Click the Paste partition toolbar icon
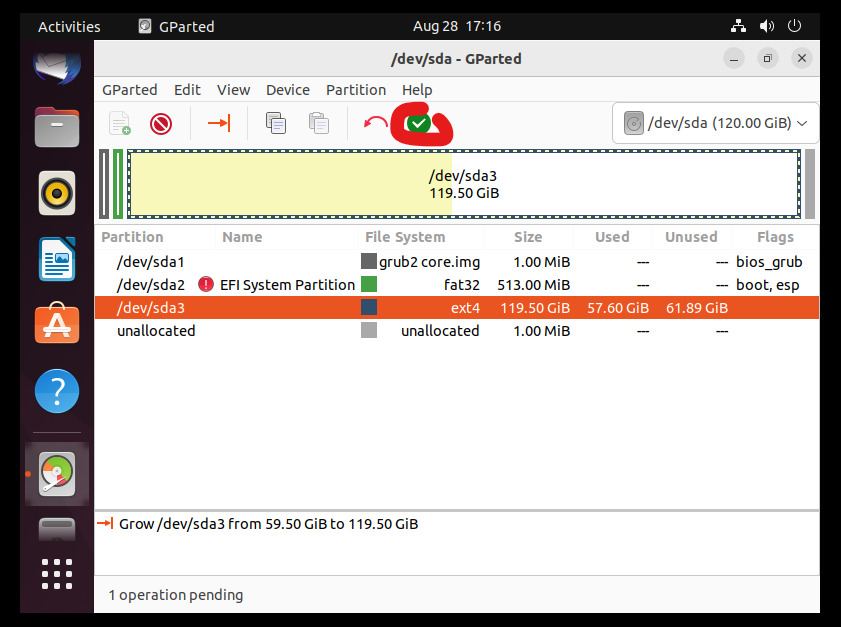The height and width of the screenshot is (627, 841). click(318, 124)
